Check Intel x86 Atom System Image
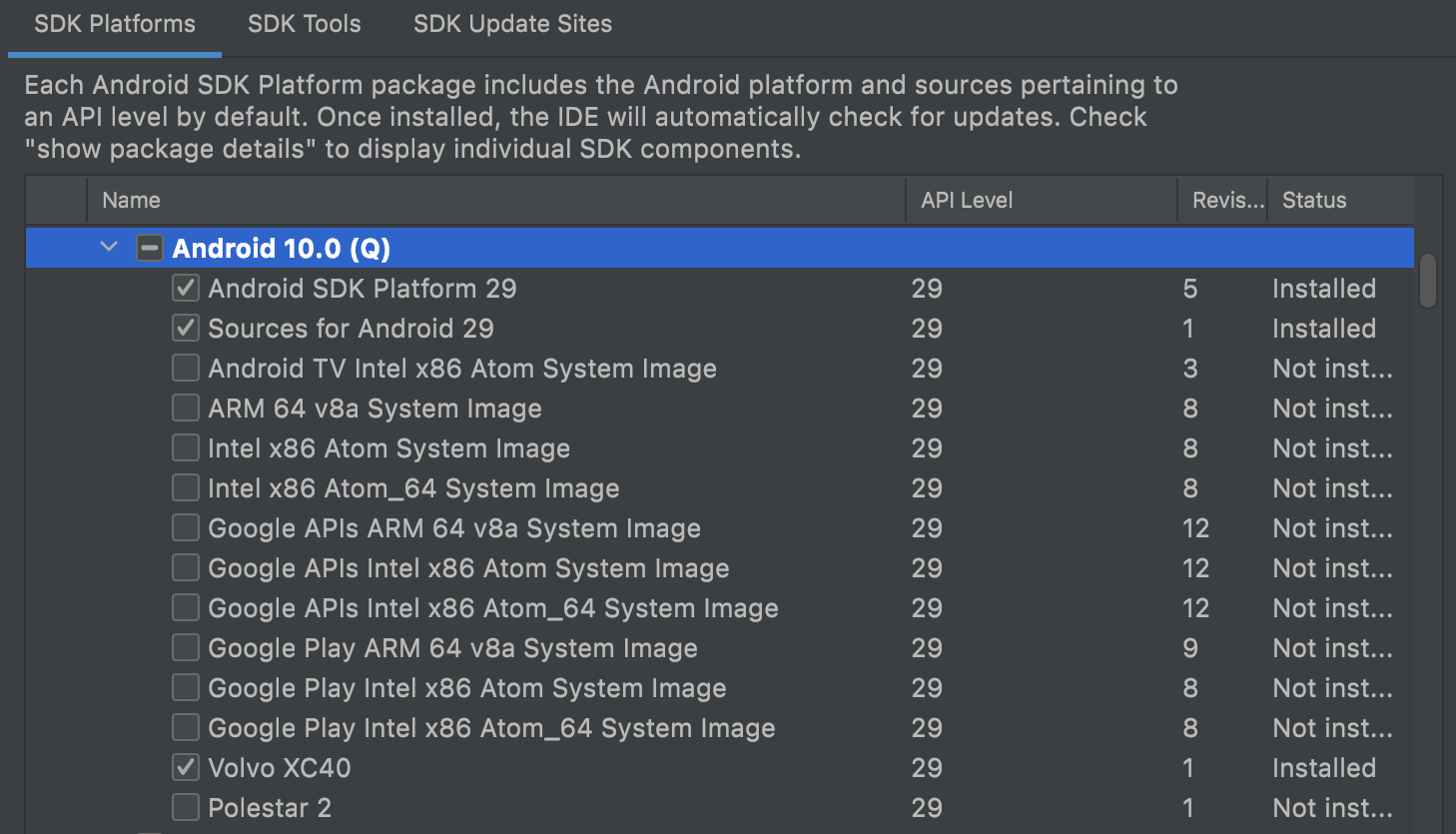This screenshot has height=834, width=1456. [x=186, y=448]
